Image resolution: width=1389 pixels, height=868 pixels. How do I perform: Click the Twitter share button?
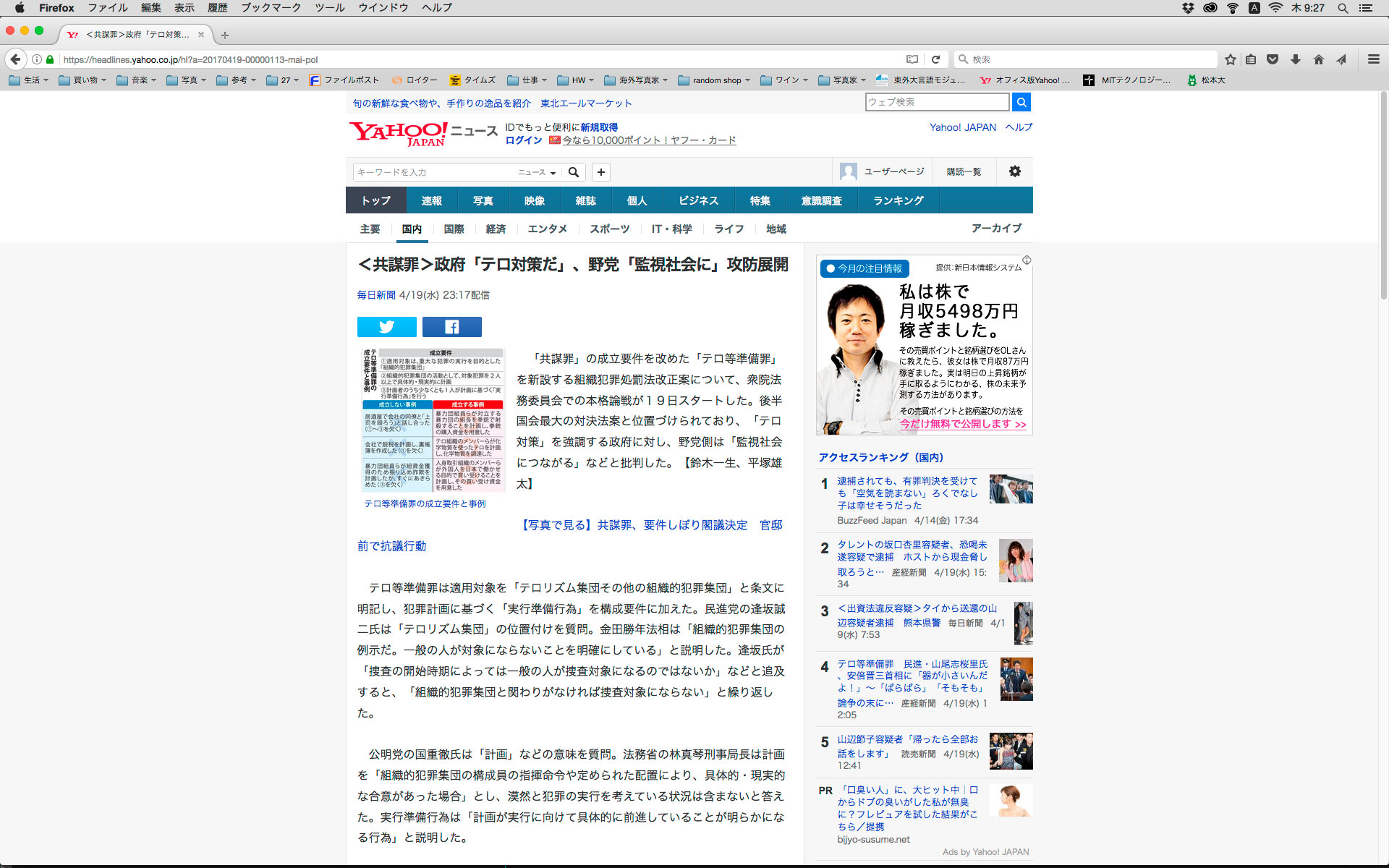point(386,327)
